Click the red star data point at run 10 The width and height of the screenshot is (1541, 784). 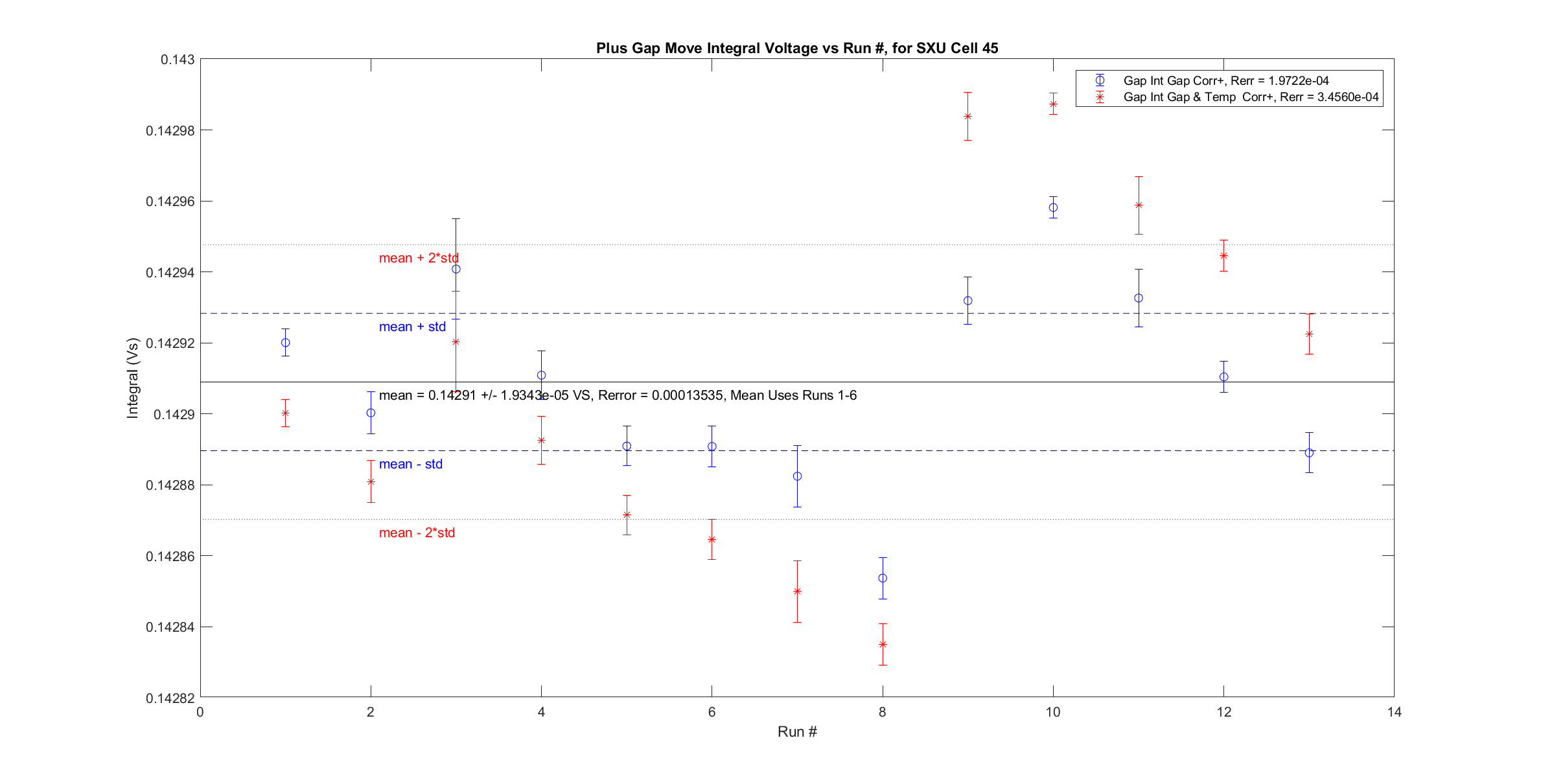click(1053, 104)
